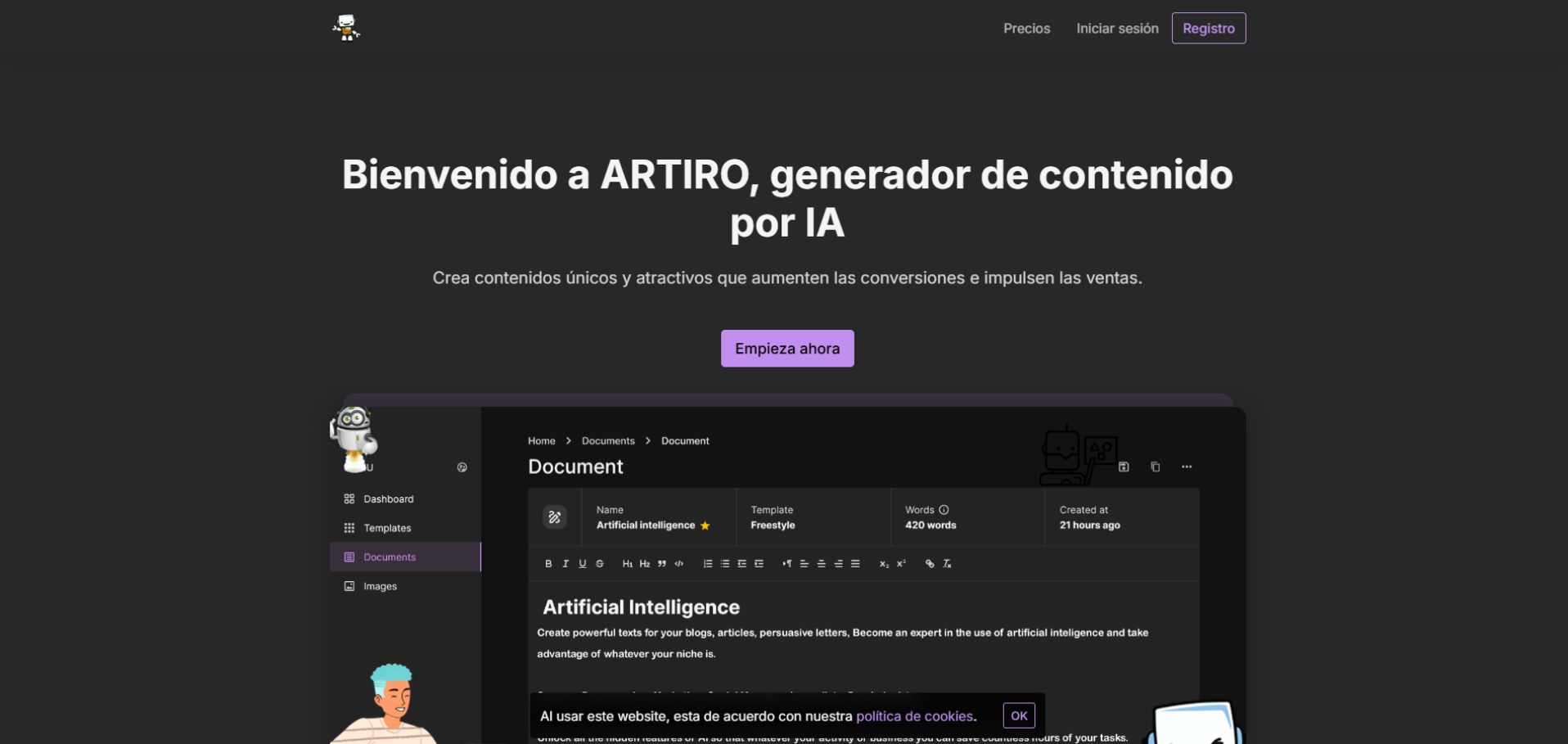Click the '420 words' value
Image resolution: width=1568 pixels, height=744 pixels.
click(930, 525)
